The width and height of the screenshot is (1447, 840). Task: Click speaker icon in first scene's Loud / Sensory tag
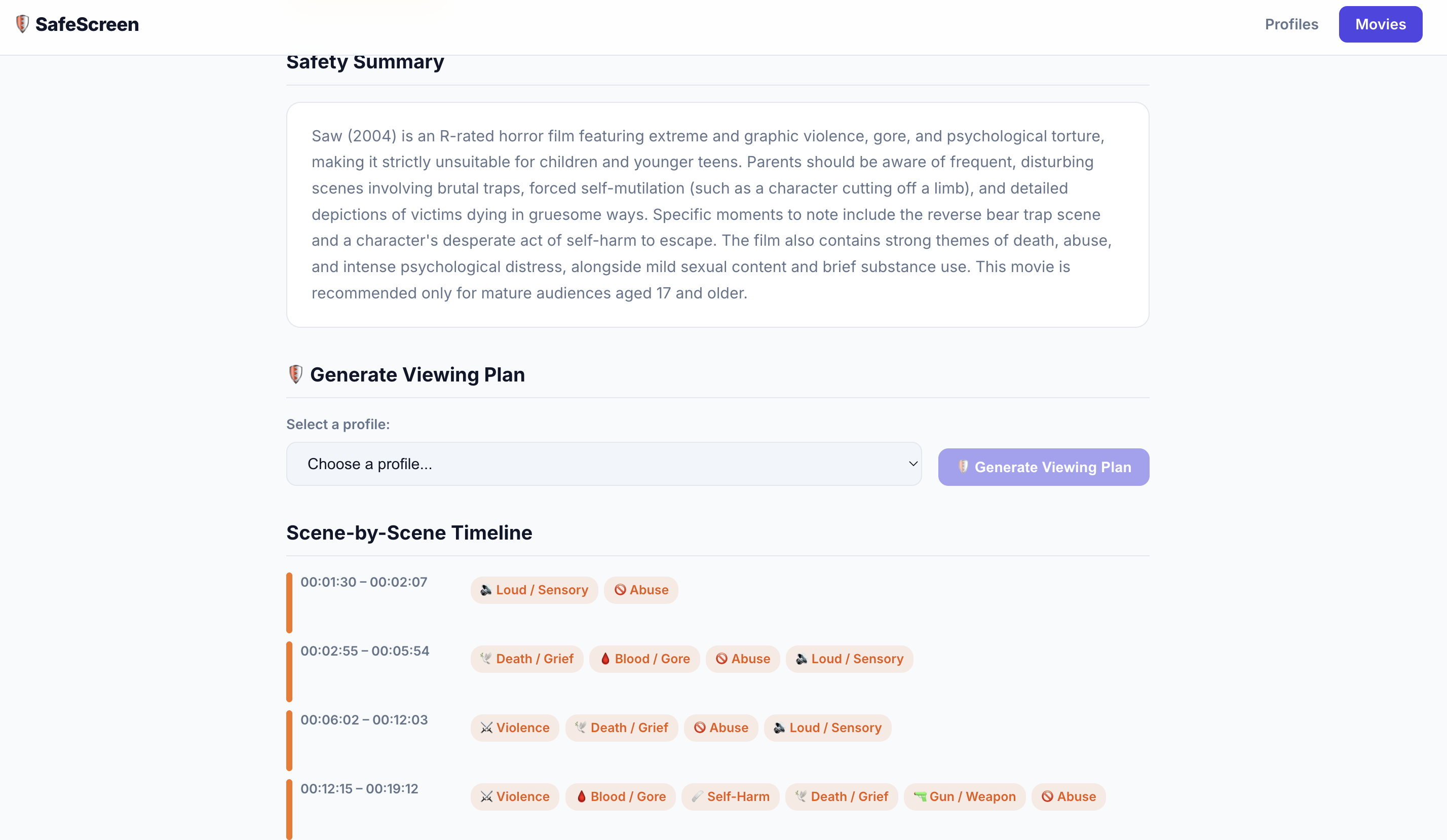486,590
